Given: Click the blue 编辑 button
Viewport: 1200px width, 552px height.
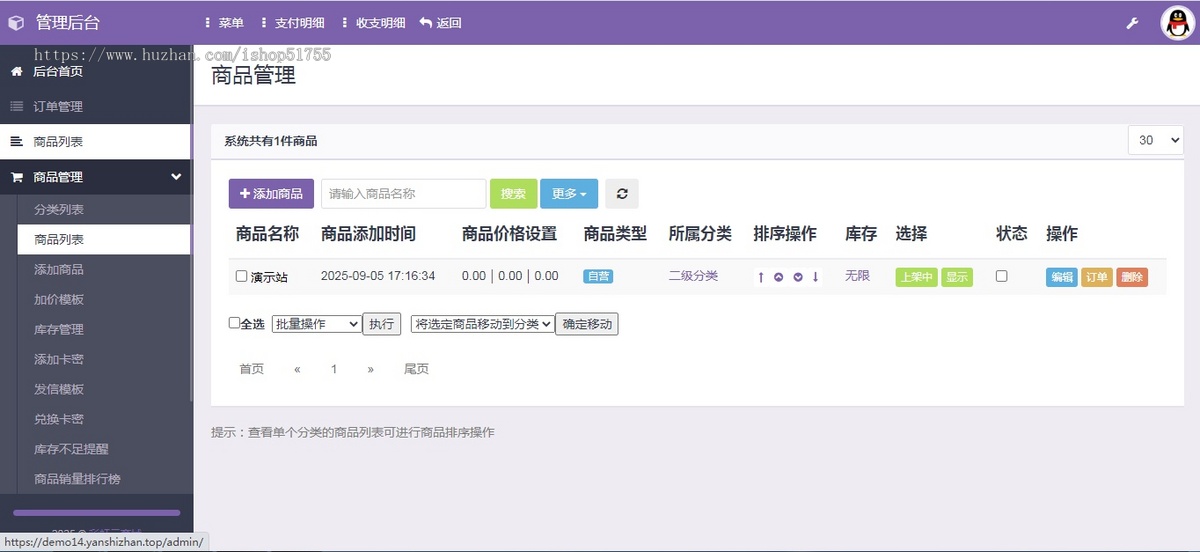Looking at the screenshot, I should pyautogui.click(x=1062, y=277).
